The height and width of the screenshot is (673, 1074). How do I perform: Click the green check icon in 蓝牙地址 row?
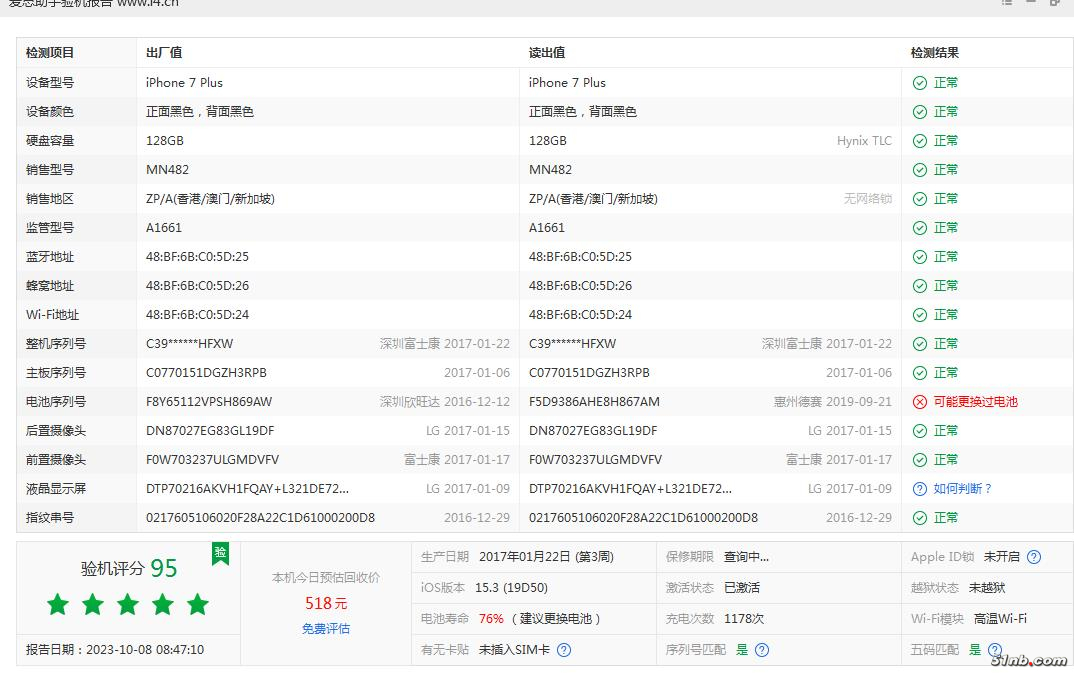click(920, 257)
